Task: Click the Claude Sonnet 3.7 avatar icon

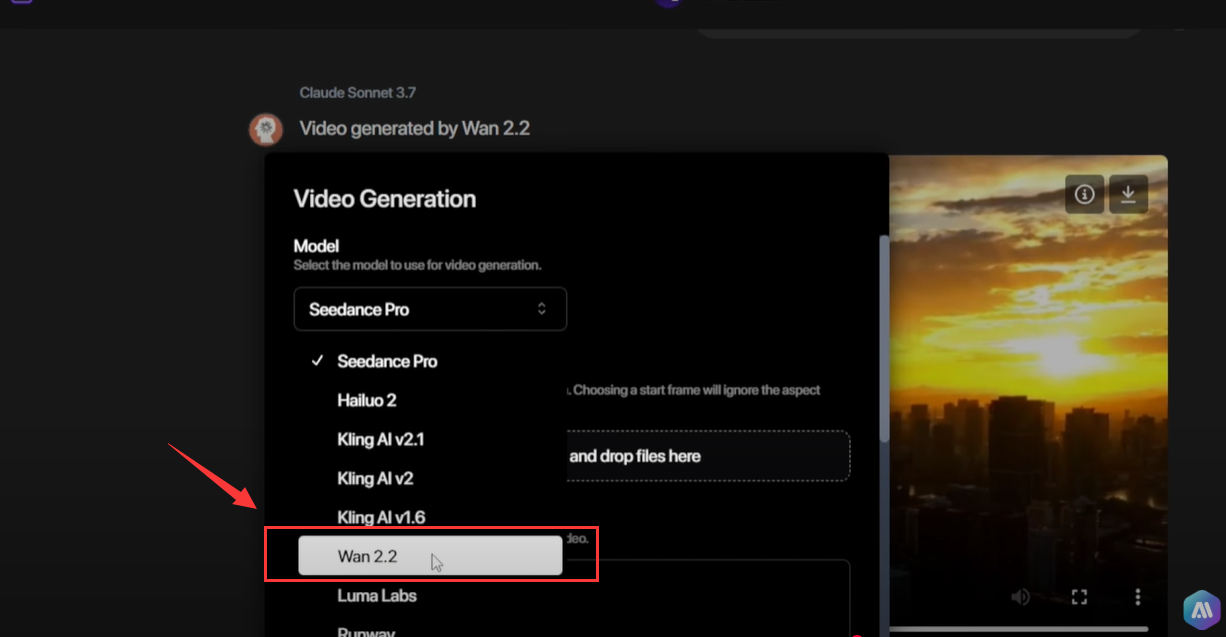Action: click(265, 130)
